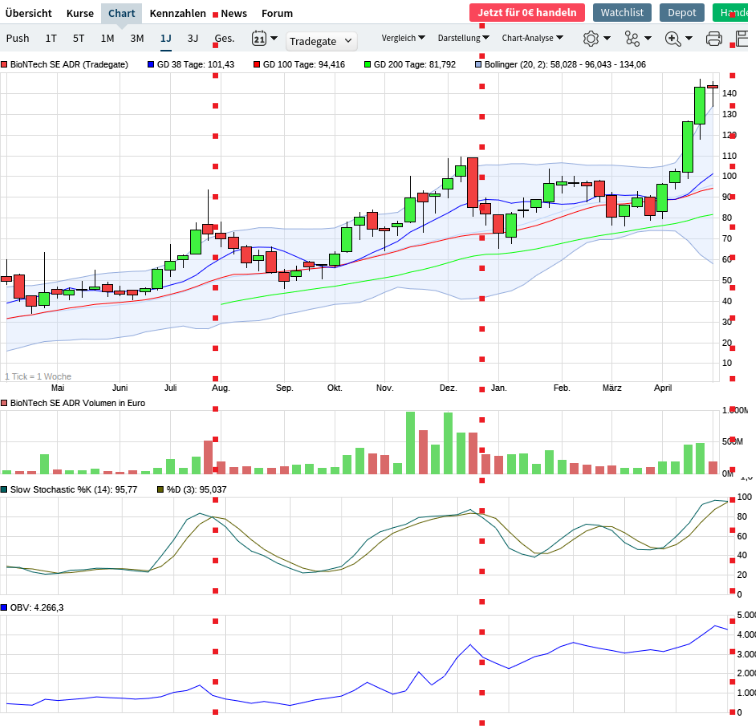This screenshot has height=727, width=756.
Task: Enable Push live chart mode
Action: click(x=18, y=38)
